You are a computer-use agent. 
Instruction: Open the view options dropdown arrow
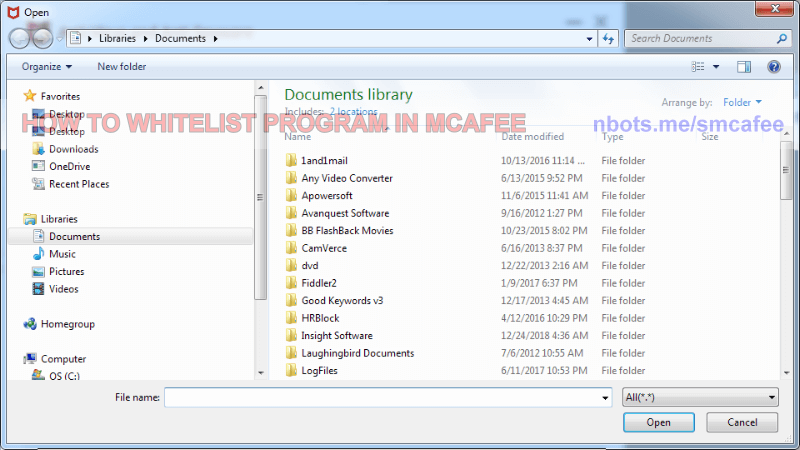716,67
